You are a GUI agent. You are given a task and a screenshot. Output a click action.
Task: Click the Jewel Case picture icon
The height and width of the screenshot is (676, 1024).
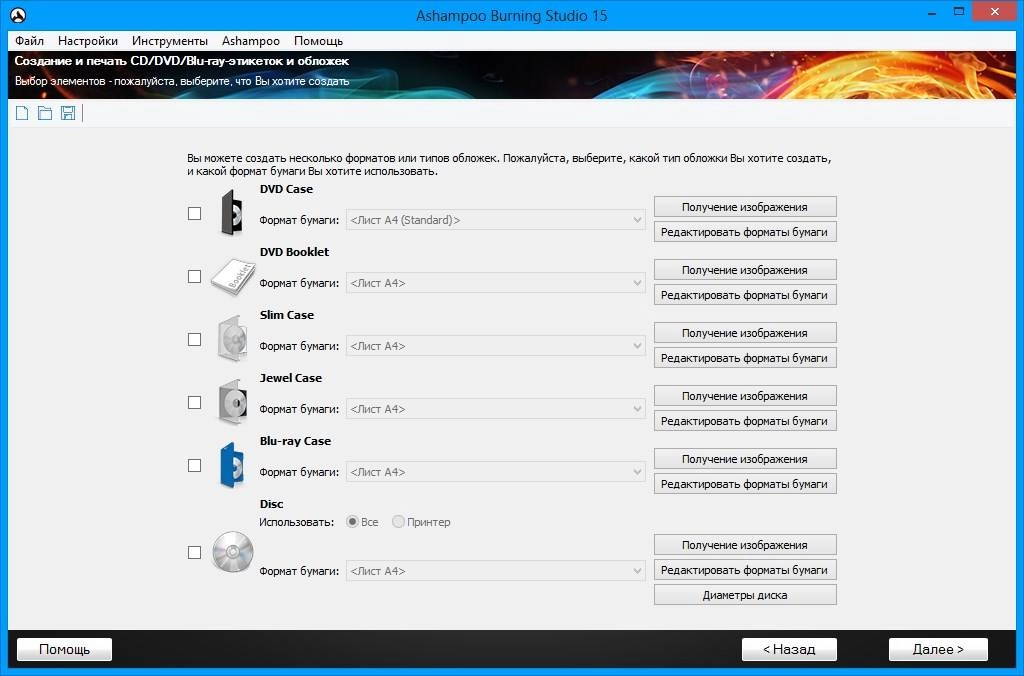(x=232, y=402)
